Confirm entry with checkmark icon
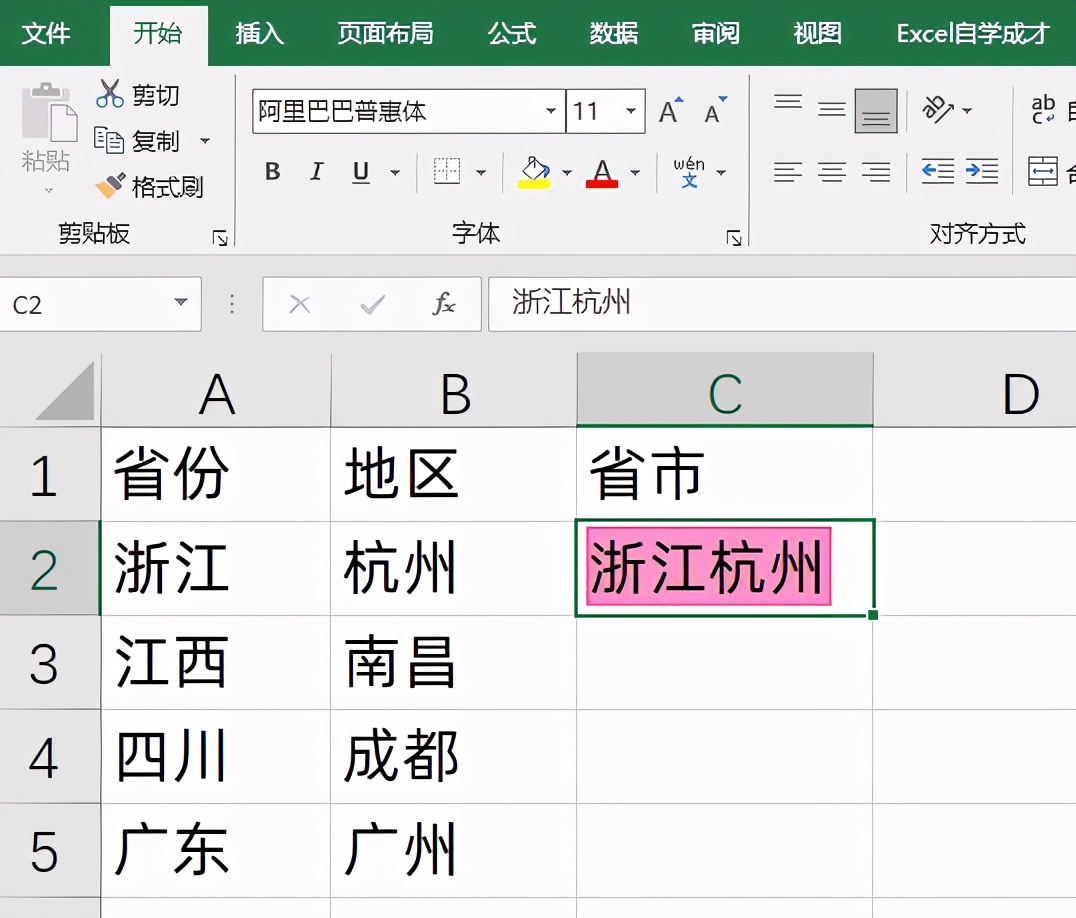Image resolution: width=1076 pixels, height=918 pixels. click(373, 304)
